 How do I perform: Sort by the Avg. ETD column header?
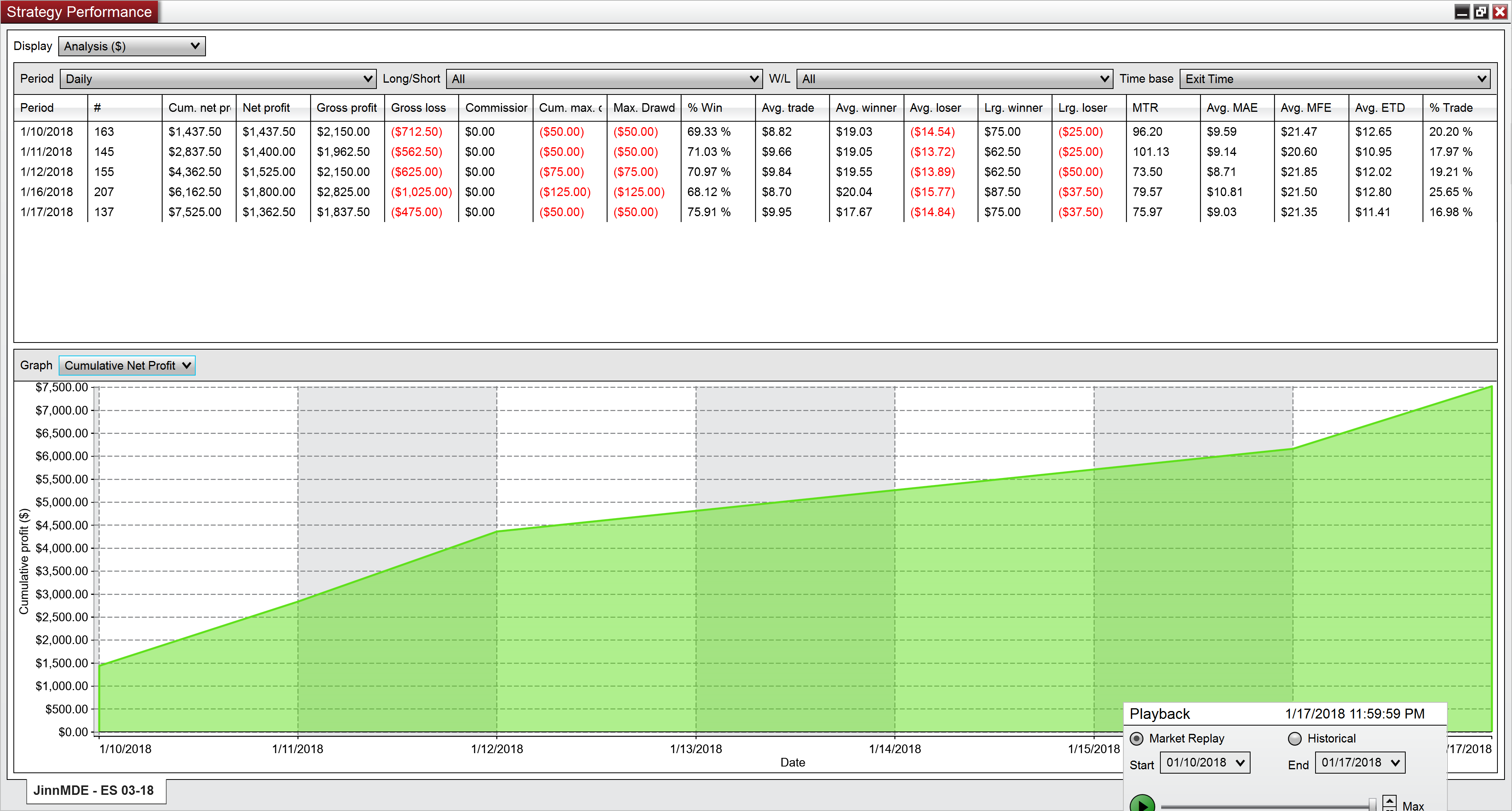click(1386, 107)
